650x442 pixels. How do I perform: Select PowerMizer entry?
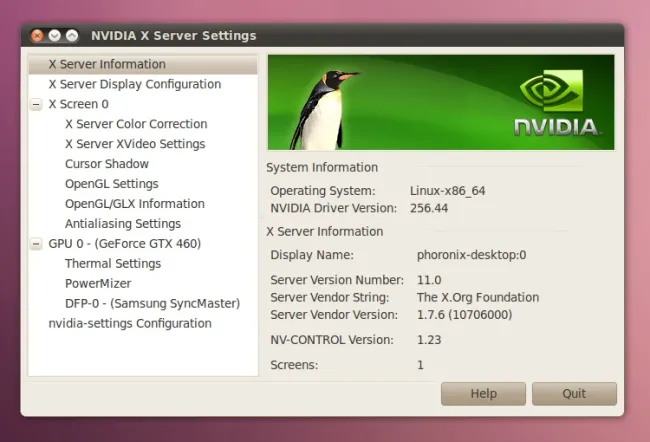98,284
